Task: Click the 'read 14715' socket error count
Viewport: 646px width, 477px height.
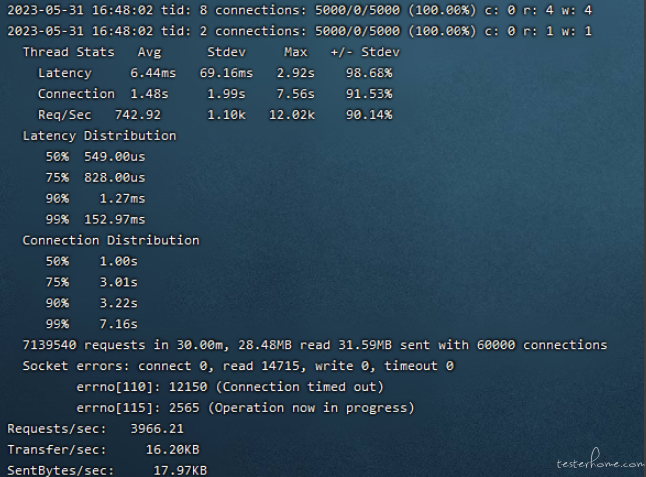Action: click(261, 366)
